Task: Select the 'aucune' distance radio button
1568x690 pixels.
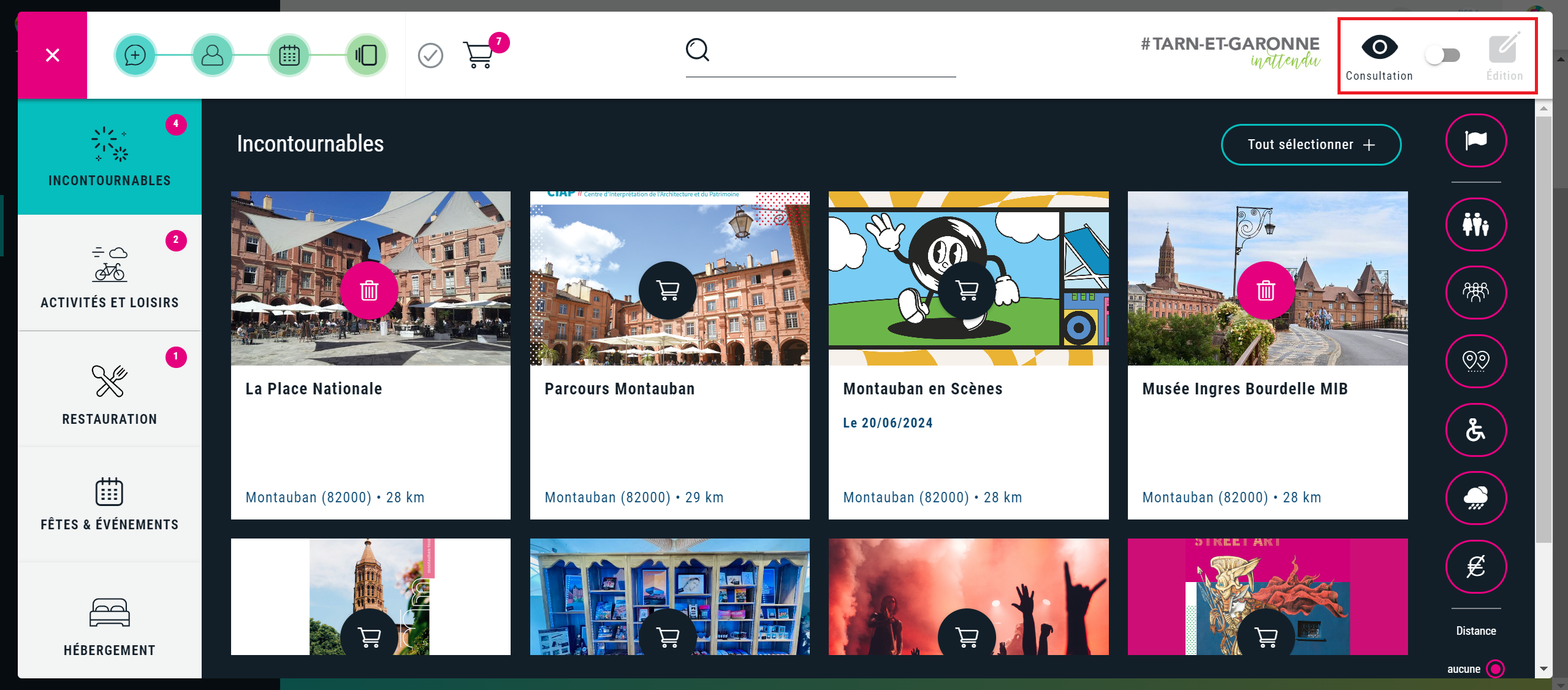Action: [x=1495, y=669]
